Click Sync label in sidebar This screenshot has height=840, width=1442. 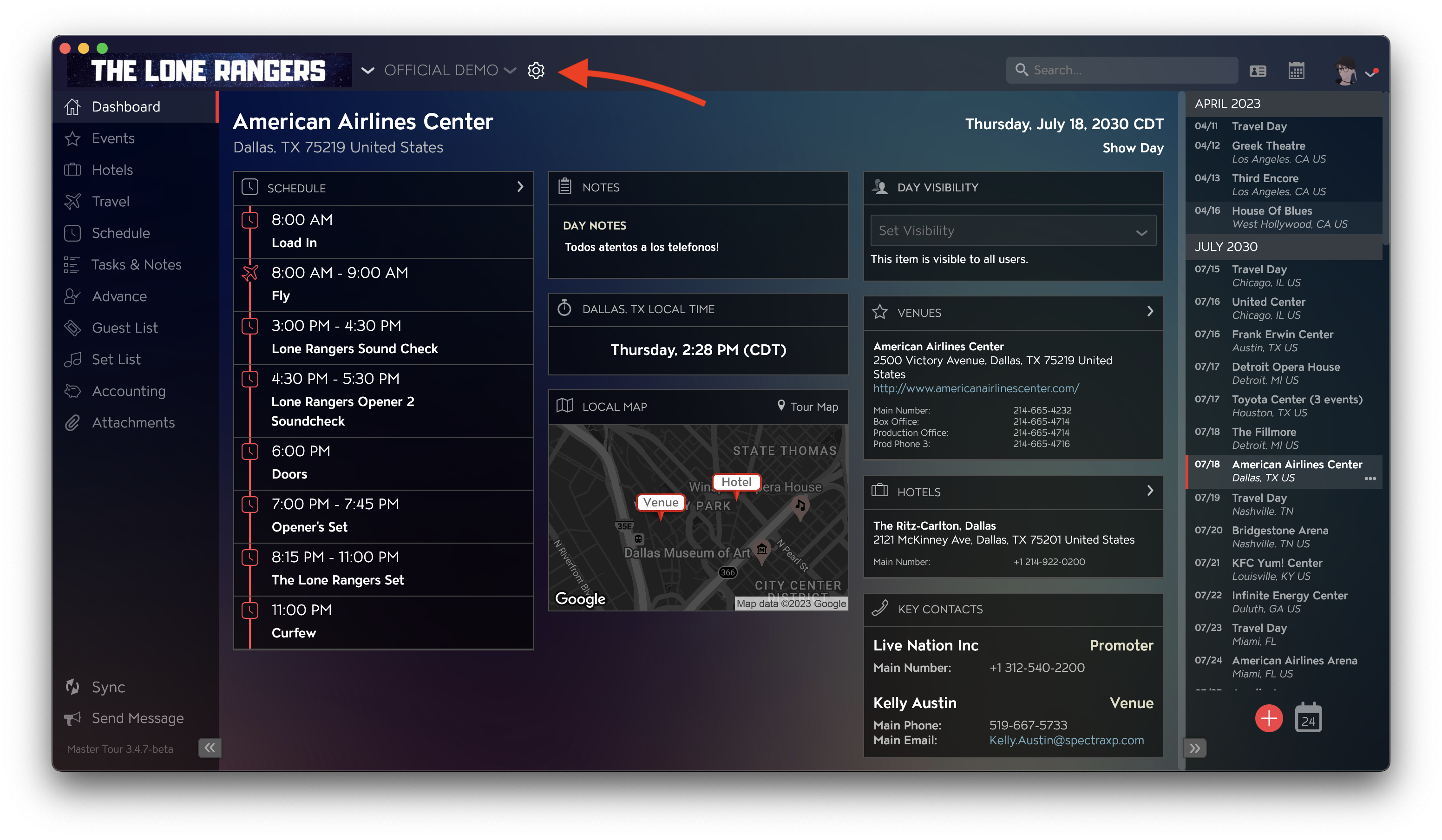click(109, 687)
